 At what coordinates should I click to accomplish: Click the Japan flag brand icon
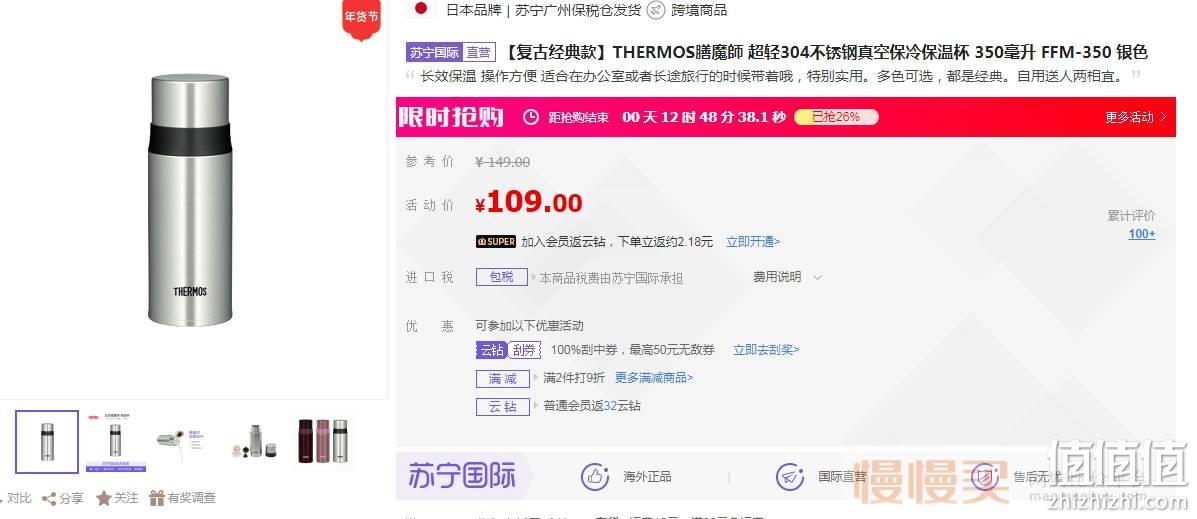[421, 9]
